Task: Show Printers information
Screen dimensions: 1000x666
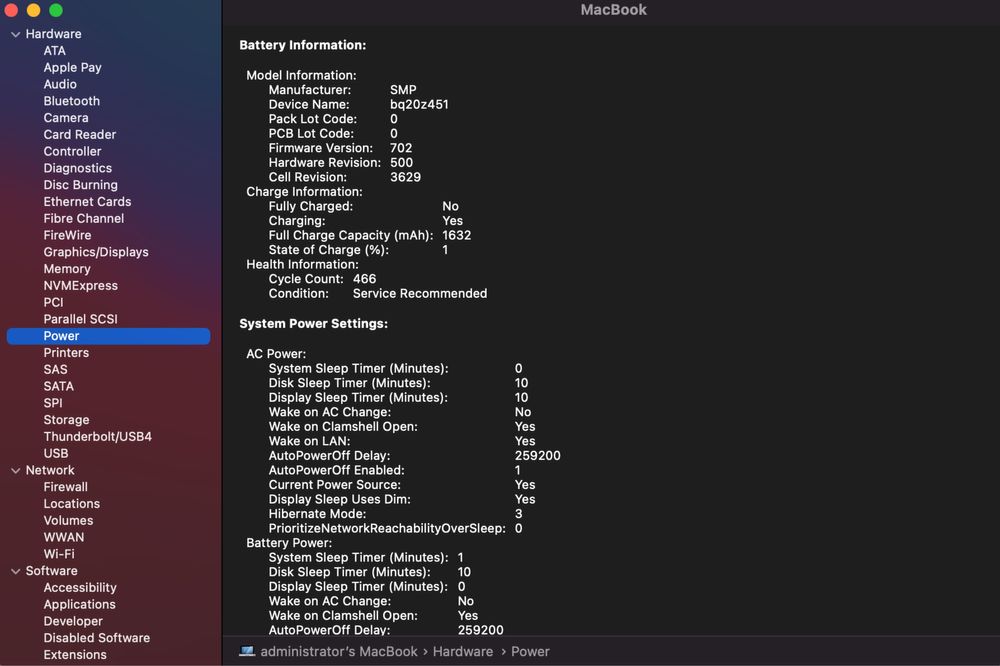Action: [66, 353]
